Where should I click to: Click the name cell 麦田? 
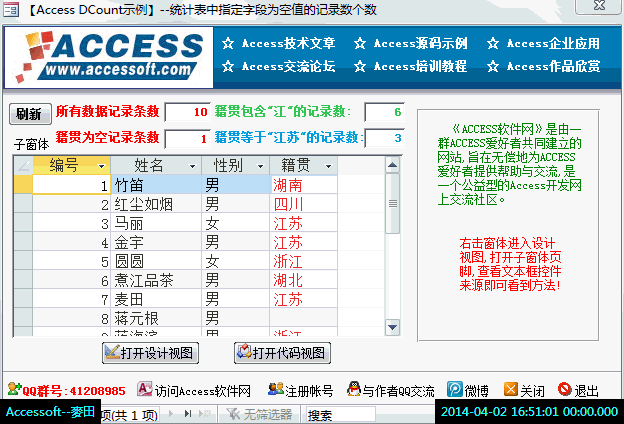156,299
